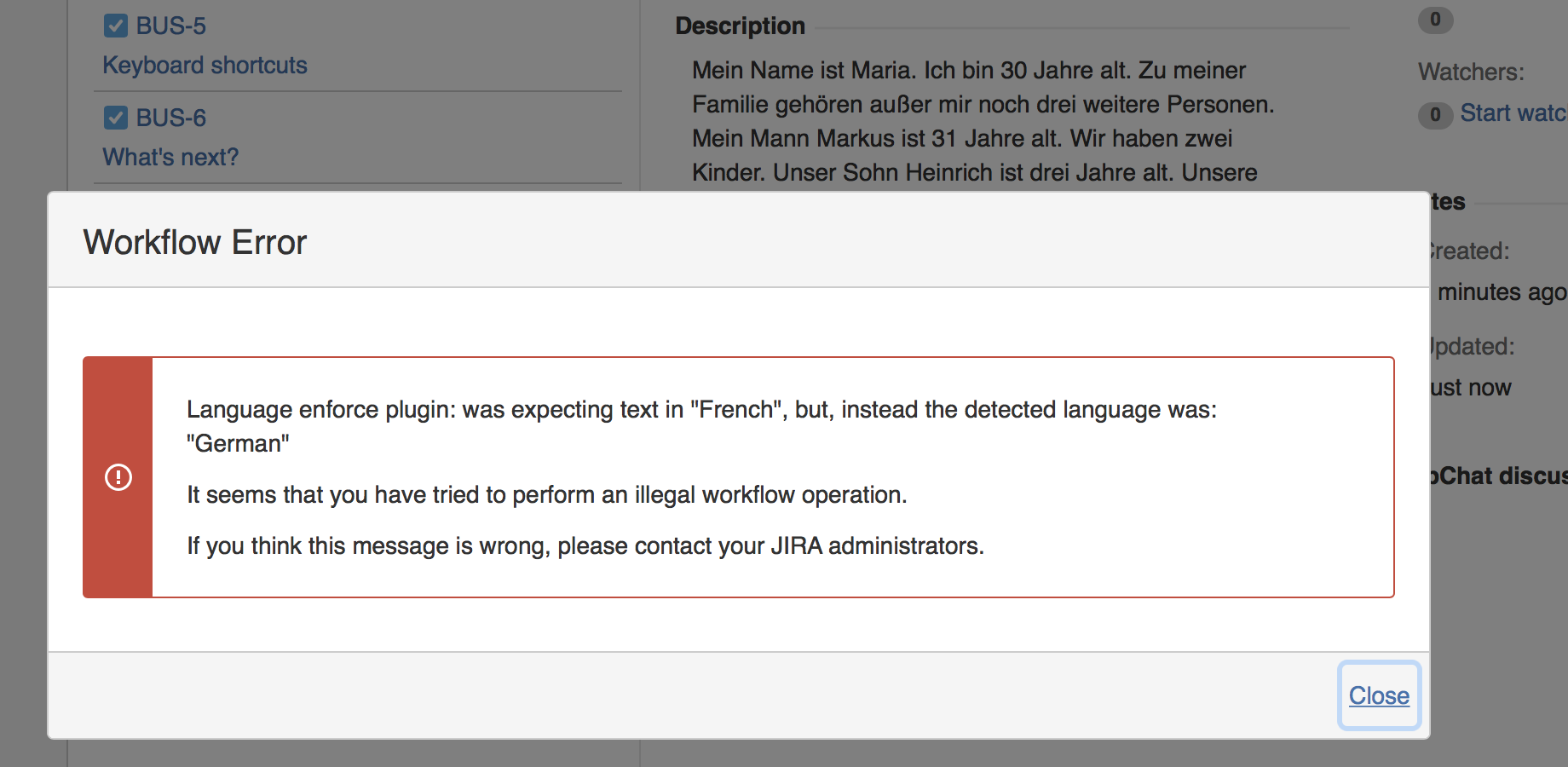Image resolution: width=1568 pixels, height=767 pixels.
Task: Open the BUS-5 issue key link
Action: click(171, 26)
